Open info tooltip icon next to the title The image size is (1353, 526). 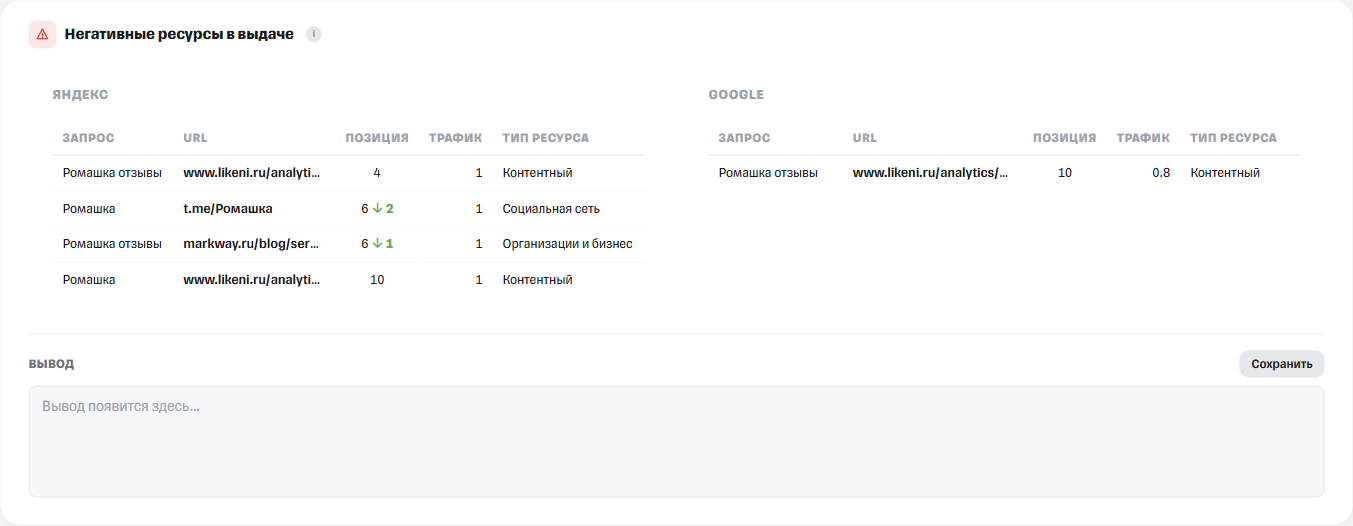point(314,34)
